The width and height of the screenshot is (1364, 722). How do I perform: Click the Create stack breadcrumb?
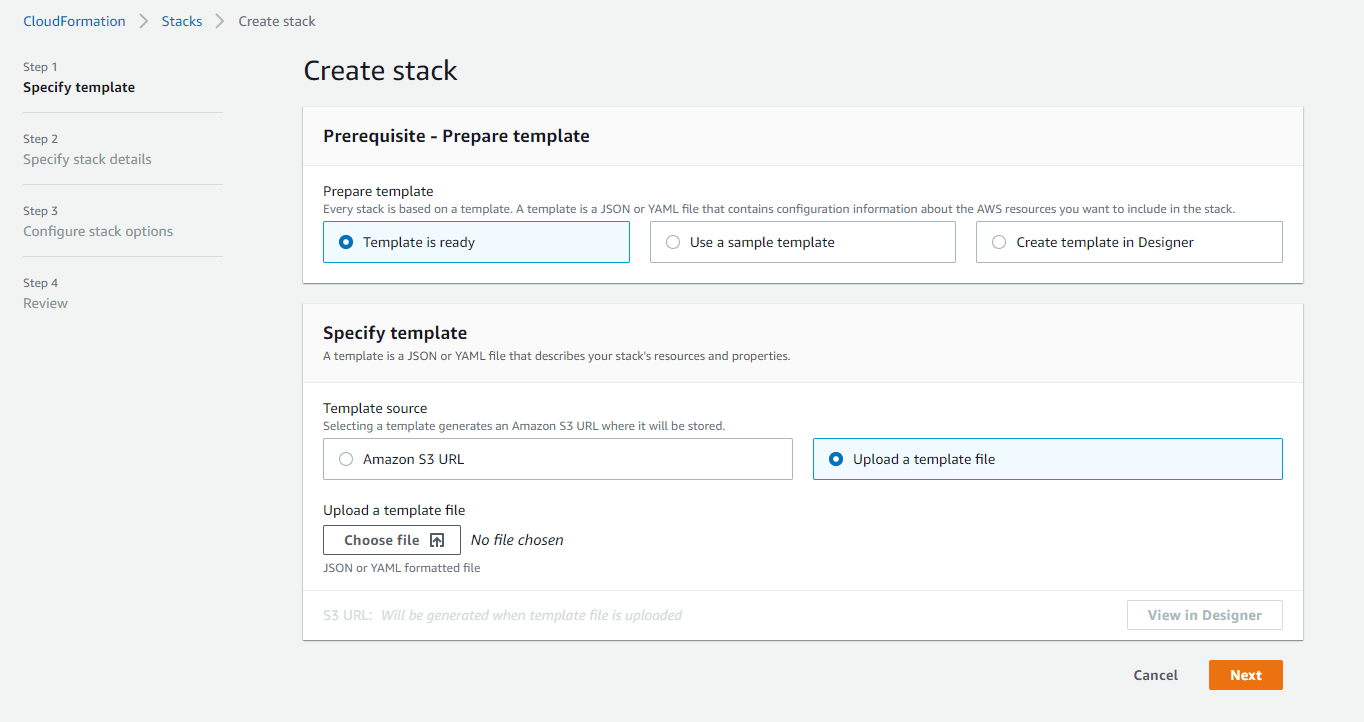[276, 20]
